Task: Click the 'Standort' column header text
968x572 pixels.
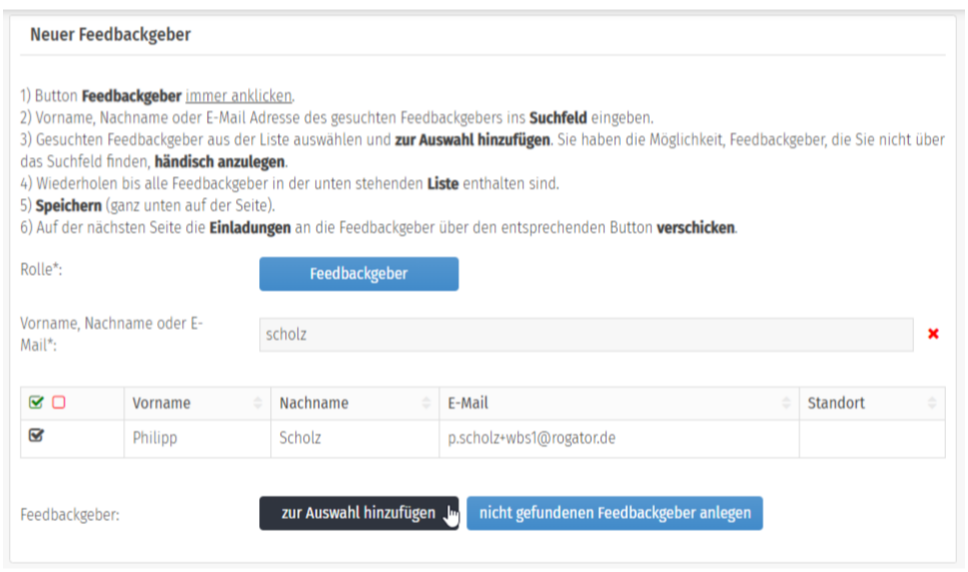Action: 836,403
